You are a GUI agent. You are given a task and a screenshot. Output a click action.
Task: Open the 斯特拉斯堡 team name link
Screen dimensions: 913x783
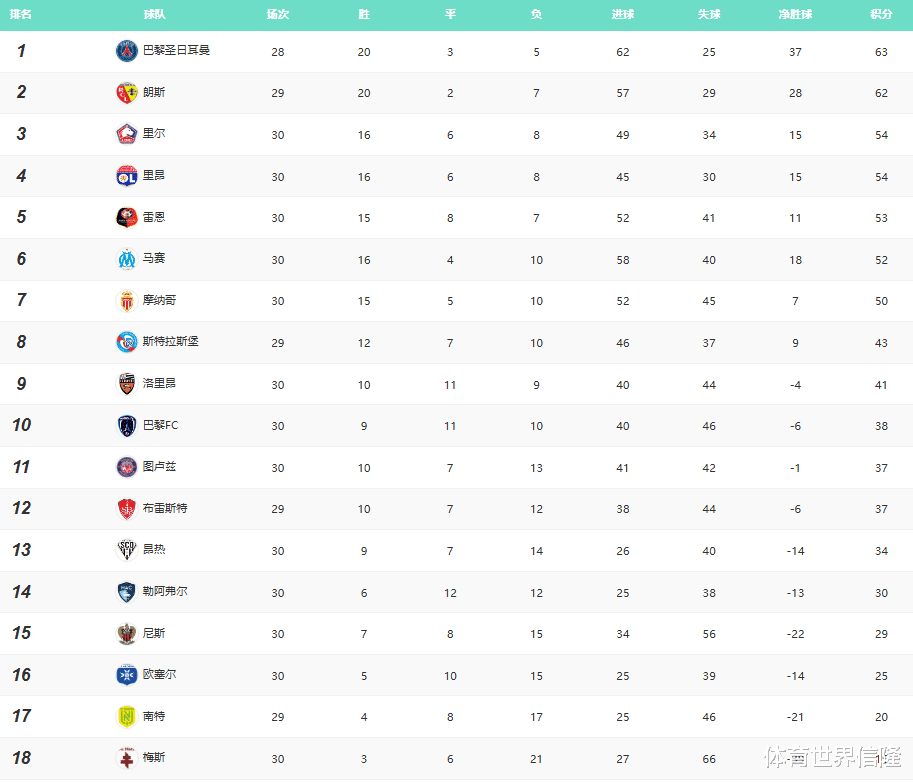[x=170, y=341]
